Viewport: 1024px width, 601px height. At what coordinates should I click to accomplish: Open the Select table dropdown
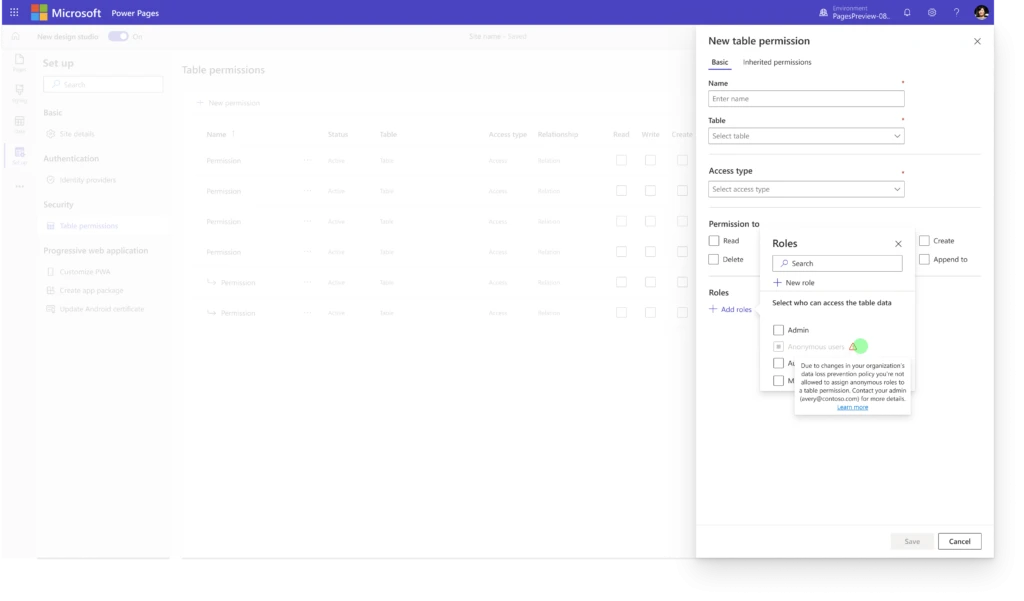[x=806, y=135]
